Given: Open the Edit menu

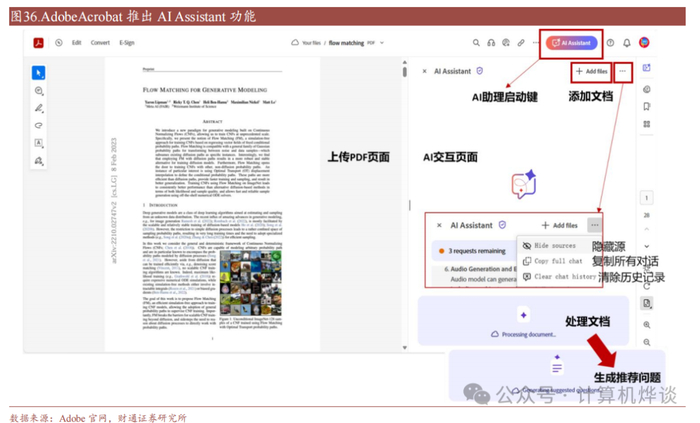Looking at the screenshot, I should click(77, 43).
